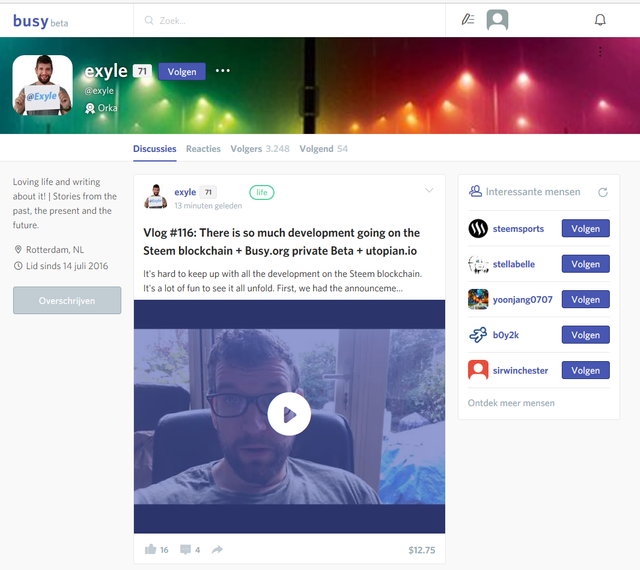Switch to the Reacties tab

click(203, 149)
